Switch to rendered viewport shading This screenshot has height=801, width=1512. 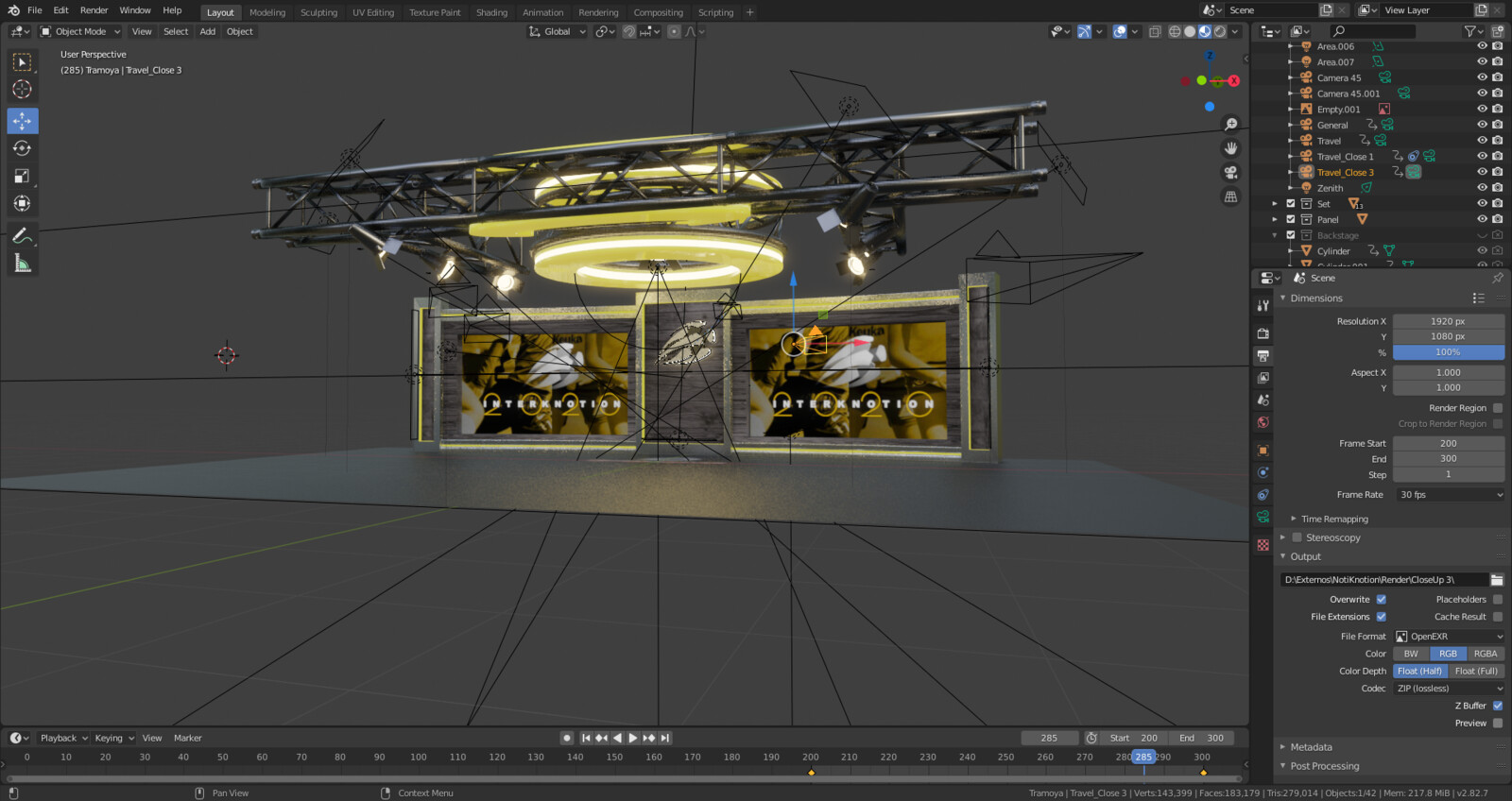click(x=1220, y=31)
